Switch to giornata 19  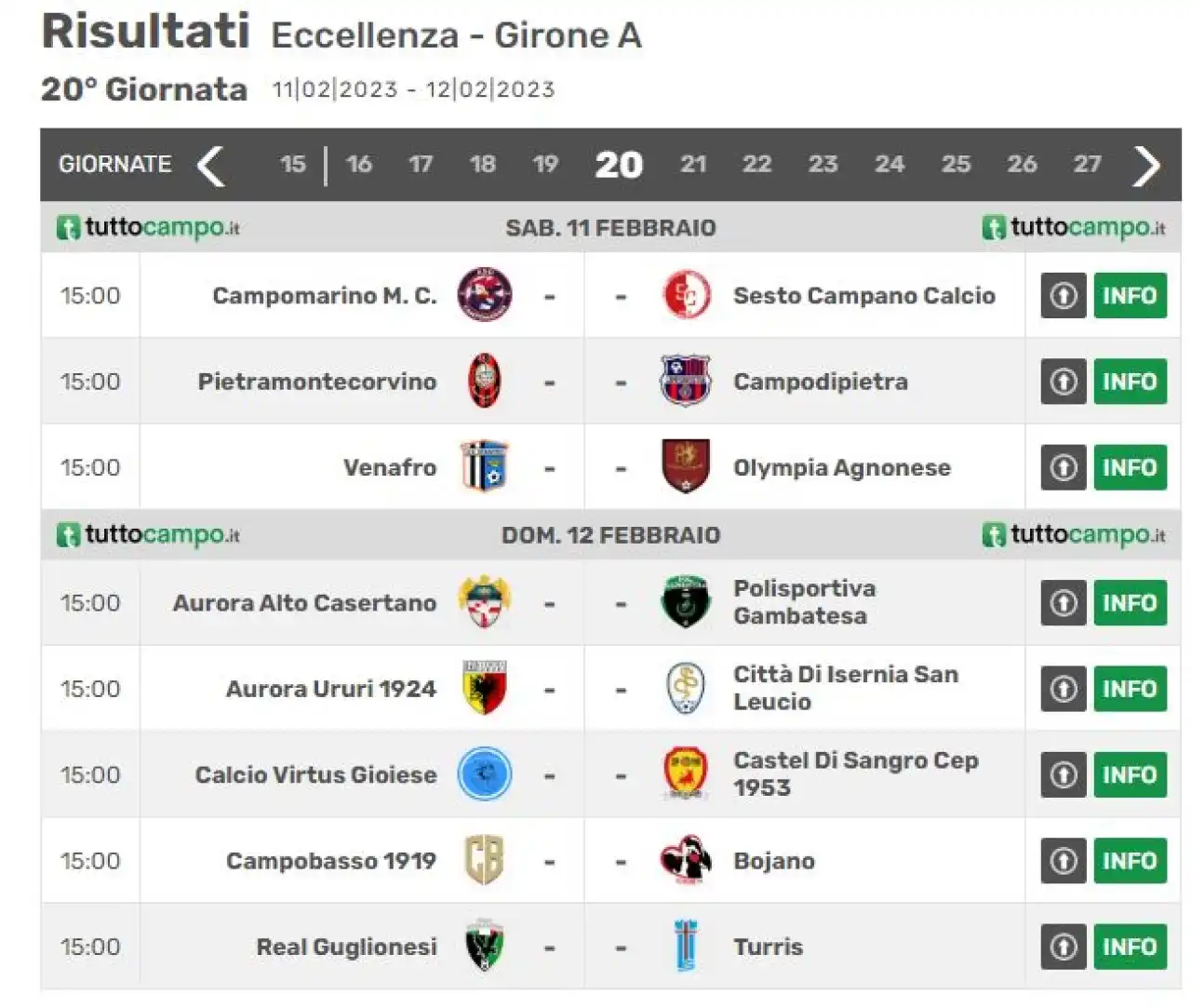pyautogui.click(x=545, y=165)
